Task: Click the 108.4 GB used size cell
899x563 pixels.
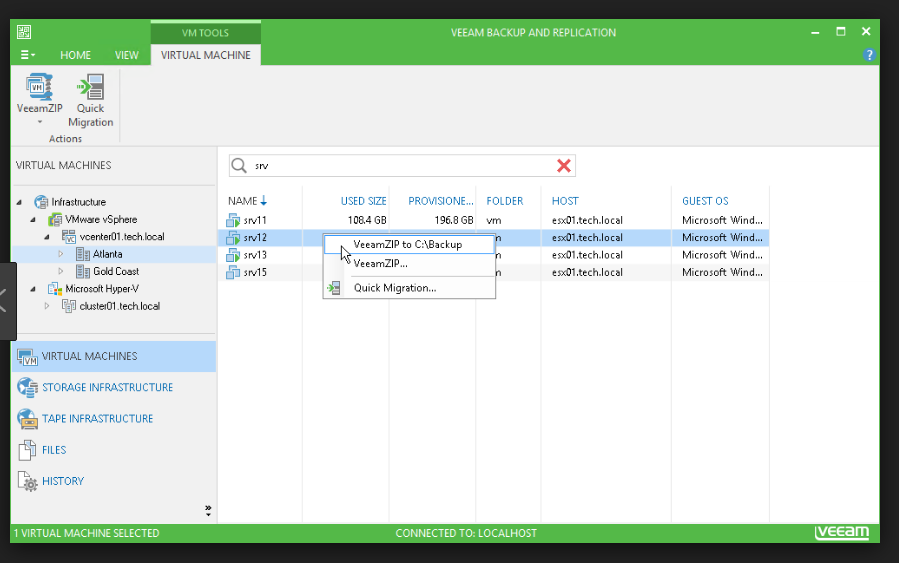Action: tap(367, 220)
